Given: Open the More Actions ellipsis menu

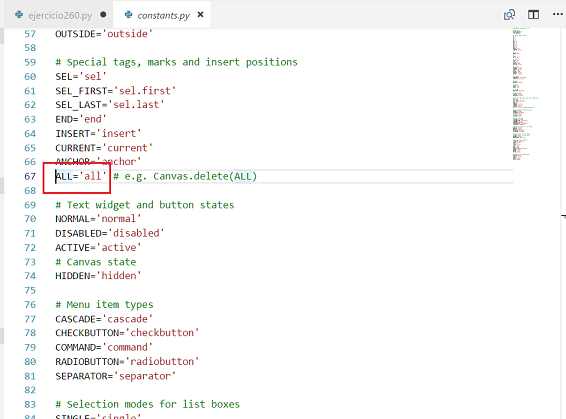Looking at the screenshot, I should [558, 14].
